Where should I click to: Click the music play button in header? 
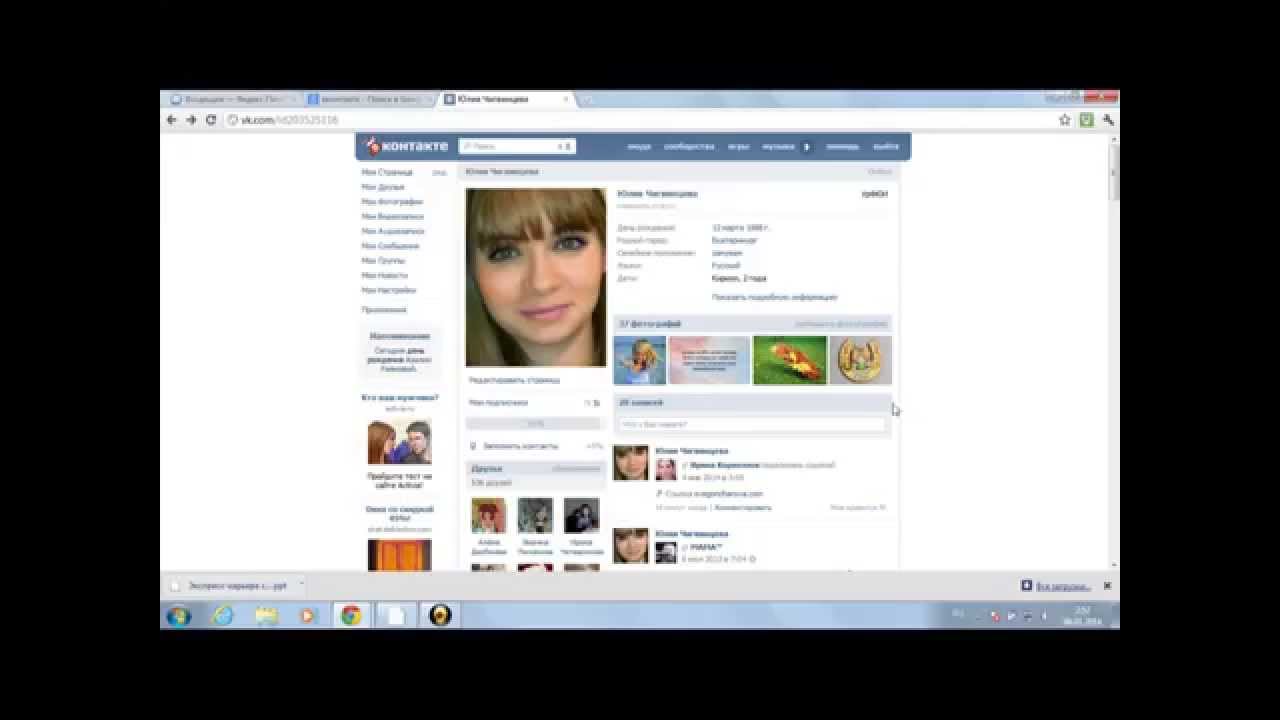tap(807, 146)
